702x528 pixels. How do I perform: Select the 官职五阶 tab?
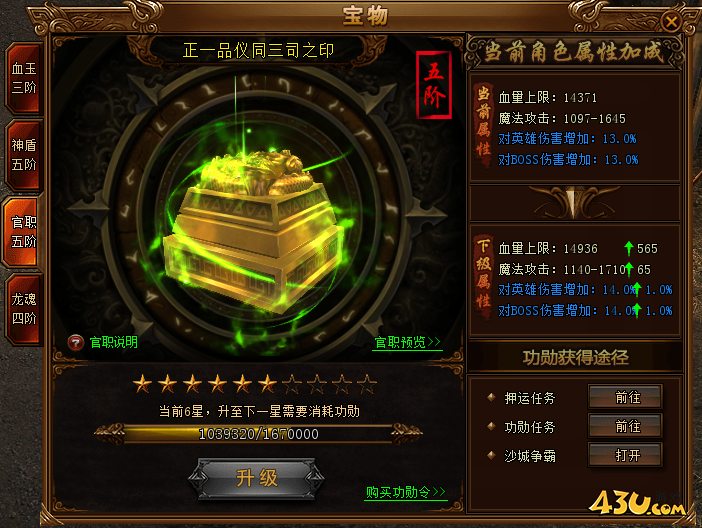[x=23, y=232]
